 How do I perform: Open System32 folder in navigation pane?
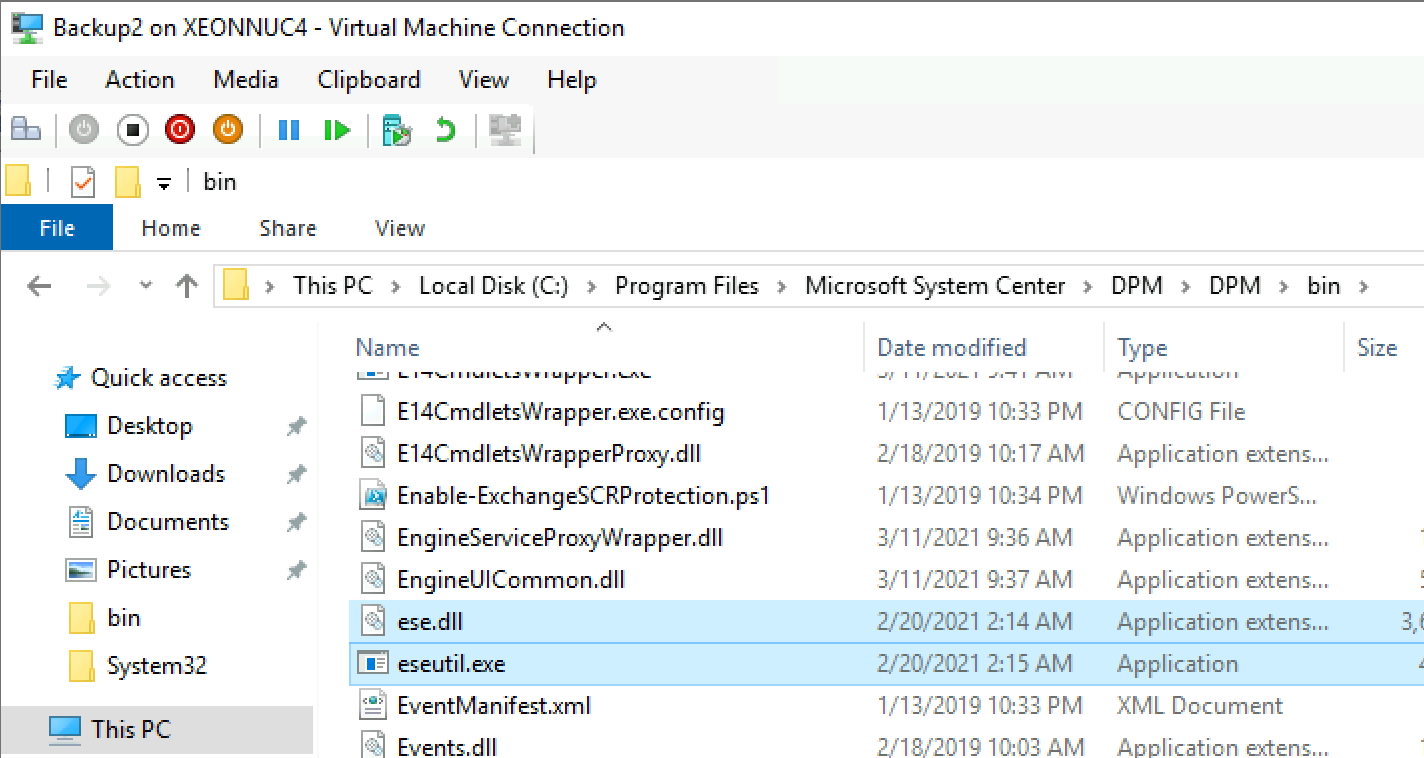point(157,666)
